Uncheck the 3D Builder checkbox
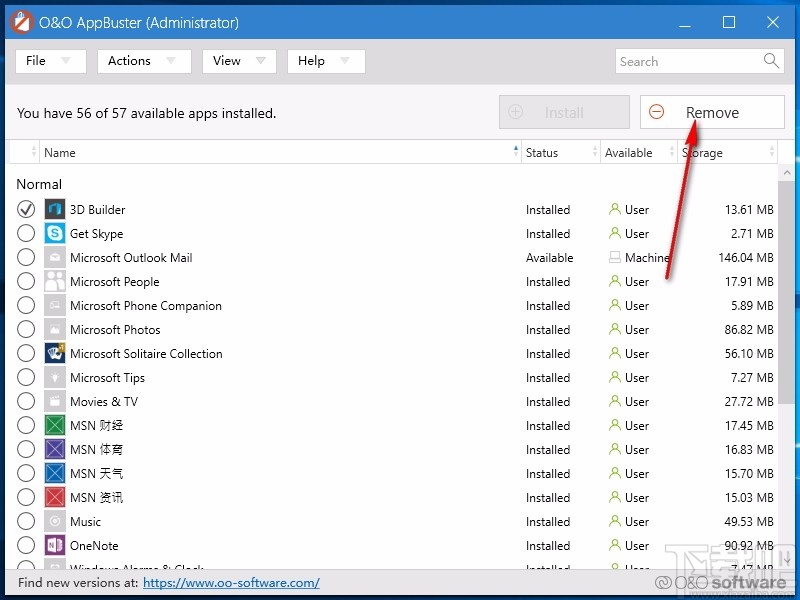Screen dimensions: 800x600 [25, 209]
